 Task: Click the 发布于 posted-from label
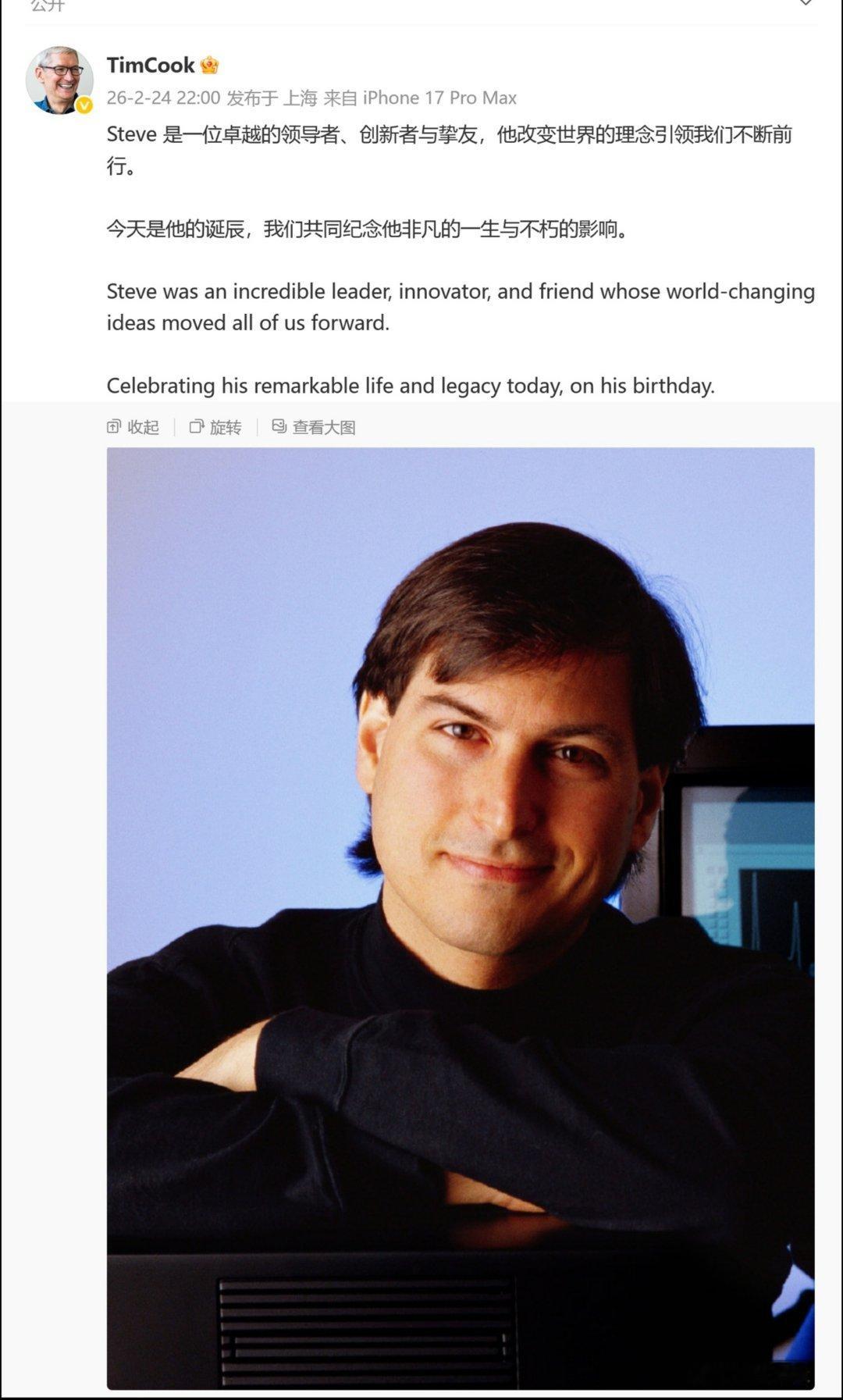[x=252, y=98]
